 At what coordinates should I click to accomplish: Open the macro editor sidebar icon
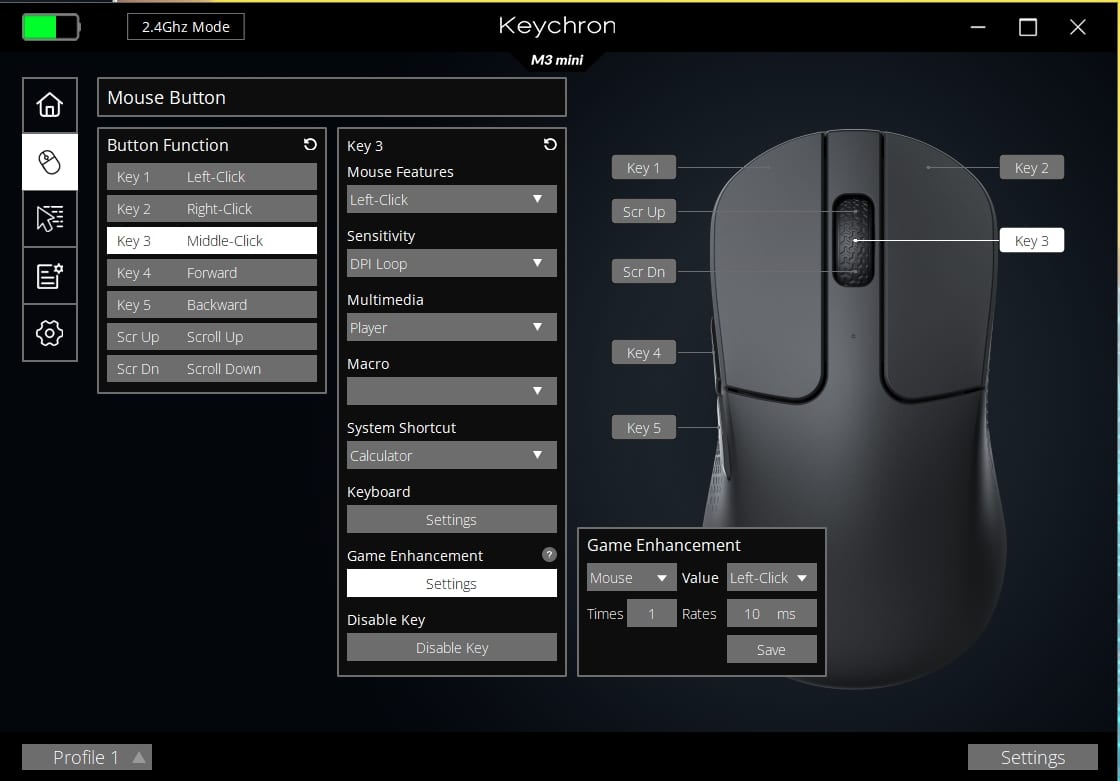pyautogui.click(x=50, y=276)
